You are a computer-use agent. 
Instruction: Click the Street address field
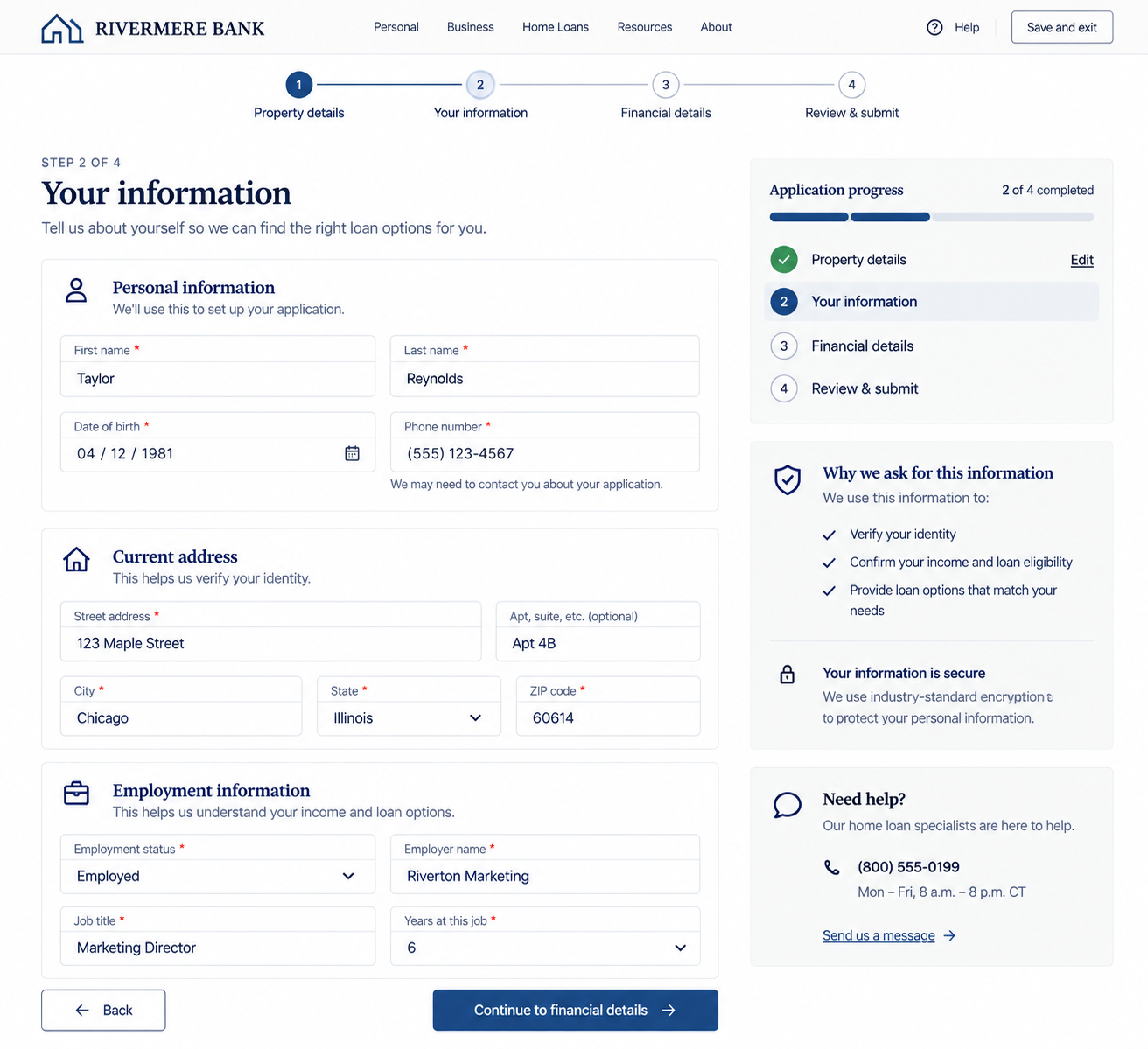click(271, 632)
